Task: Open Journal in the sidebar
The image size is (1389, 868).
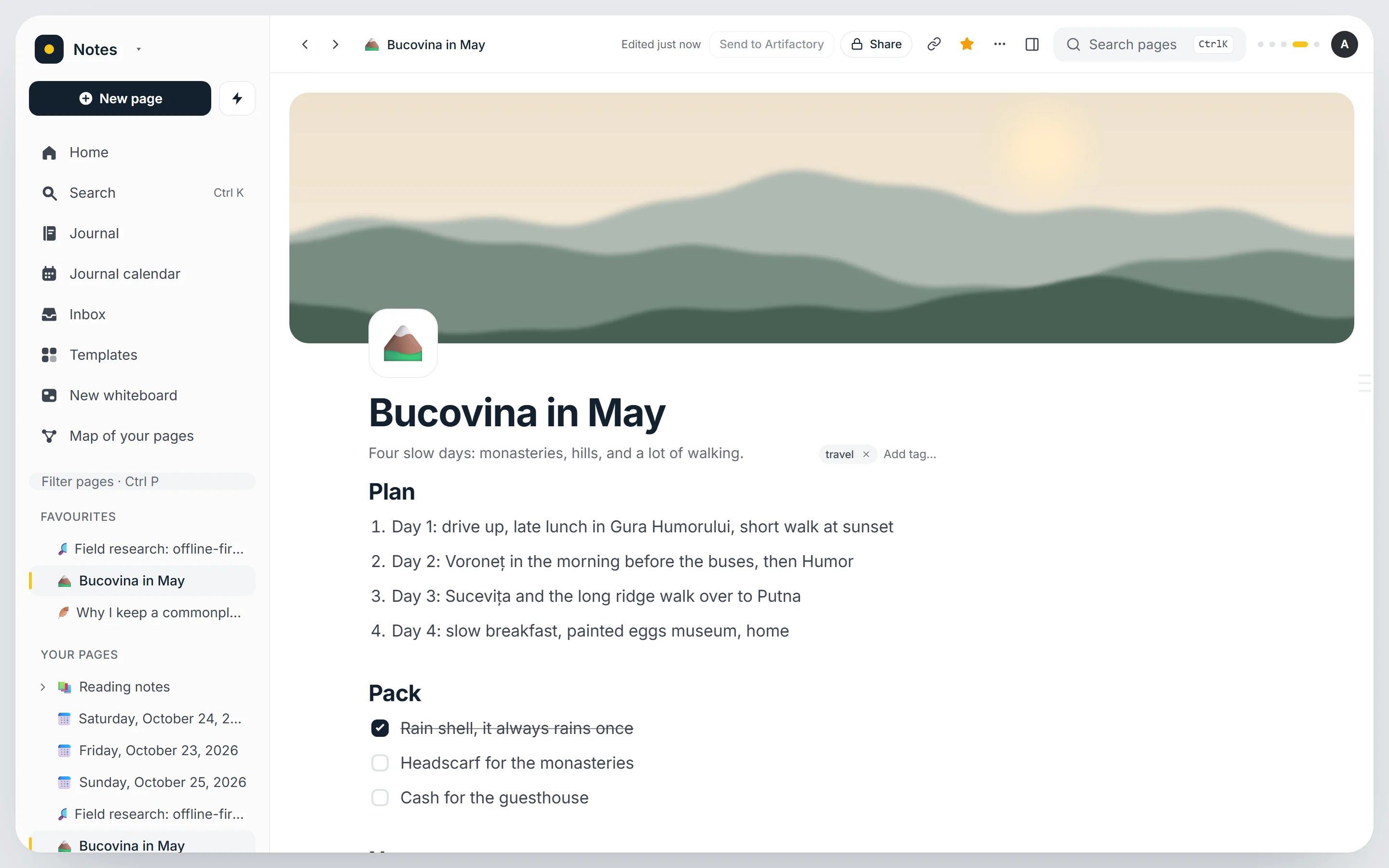Action: pyautogui.click(x=142, y=233)
